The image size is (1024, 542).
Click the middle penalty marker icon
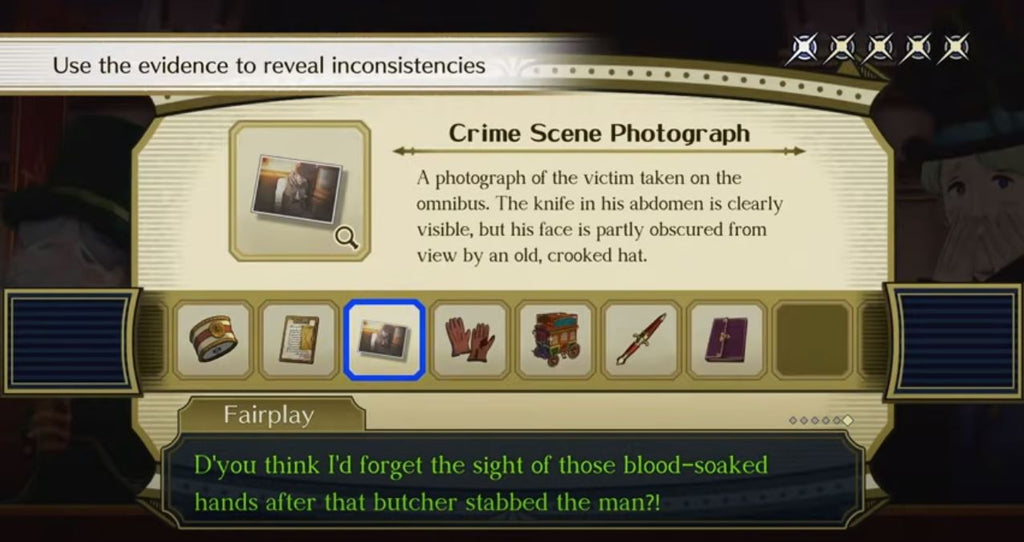pyautogui.click(x=878, y=49)
